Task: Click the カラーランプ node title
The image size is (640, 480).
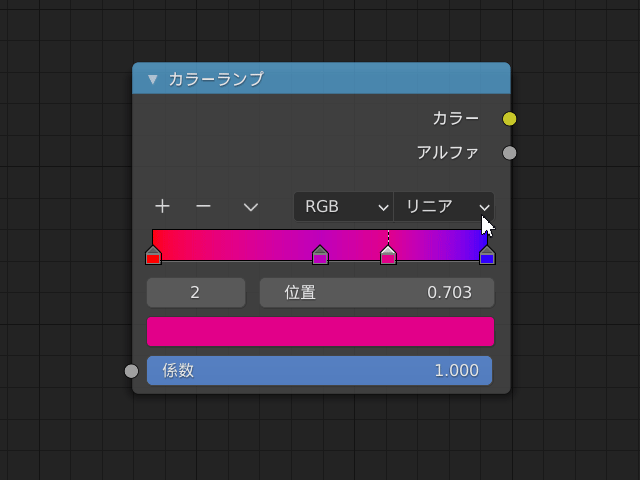Action: [216, 79]
